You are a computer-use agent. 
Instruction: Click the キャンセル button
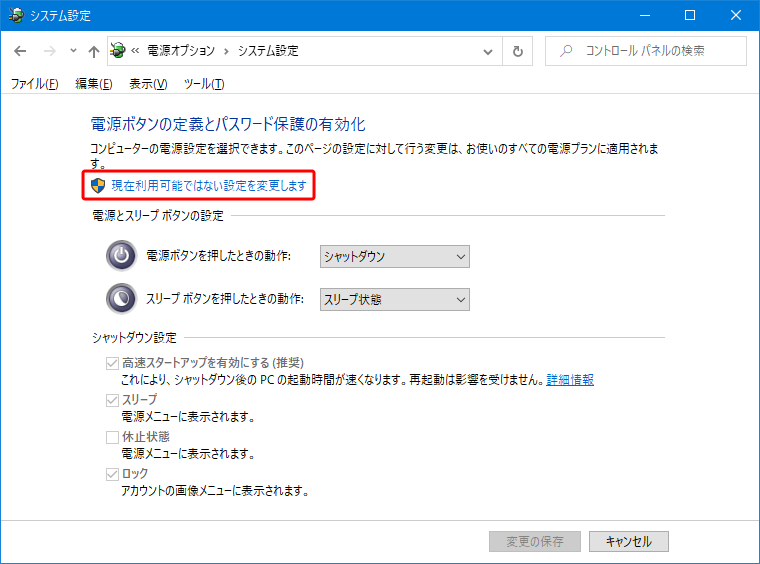click(x=628, y=541)
